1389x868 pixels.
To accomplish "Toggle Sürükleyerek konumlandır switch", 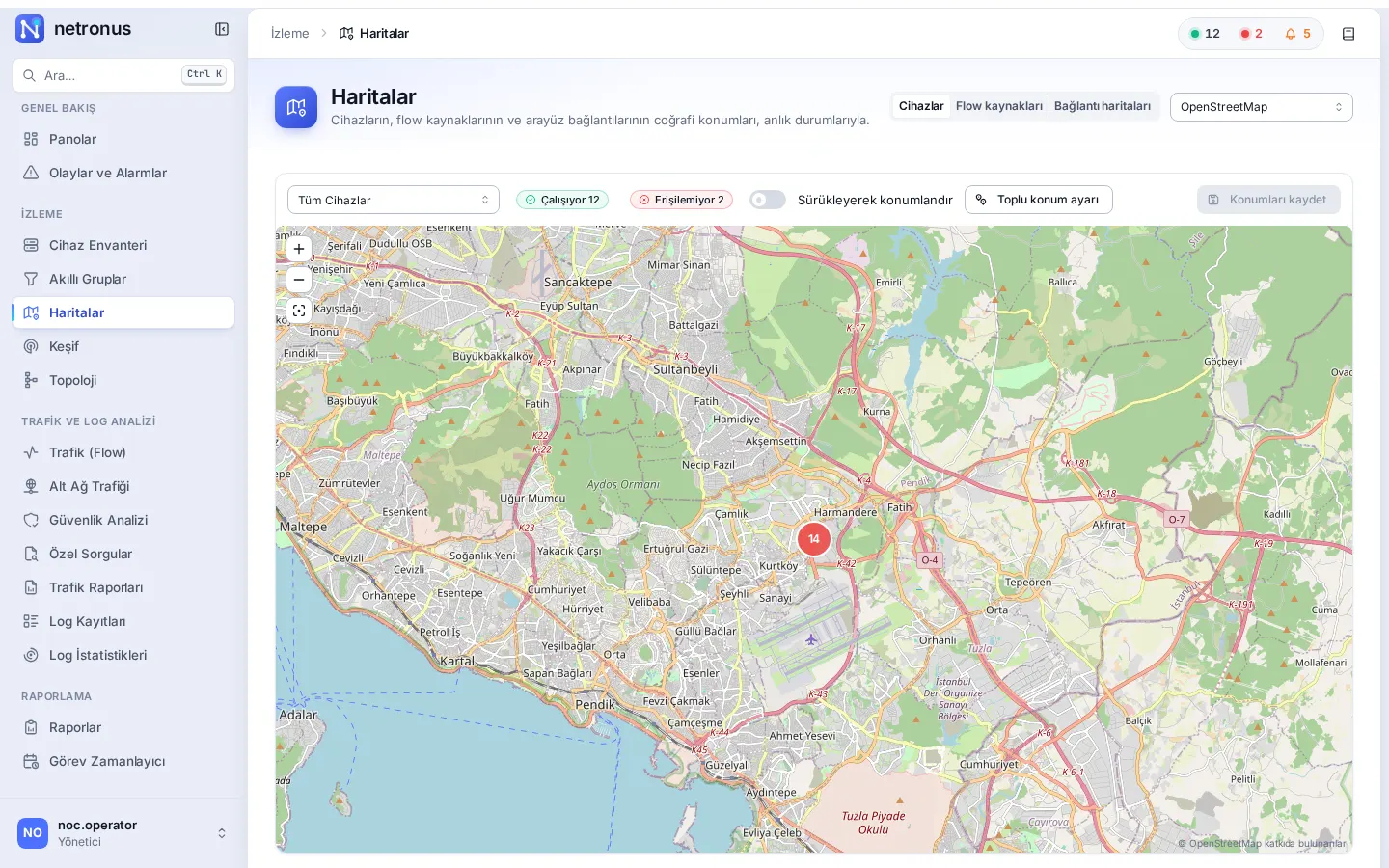I will pyautogui.click(x=768, y=200).
